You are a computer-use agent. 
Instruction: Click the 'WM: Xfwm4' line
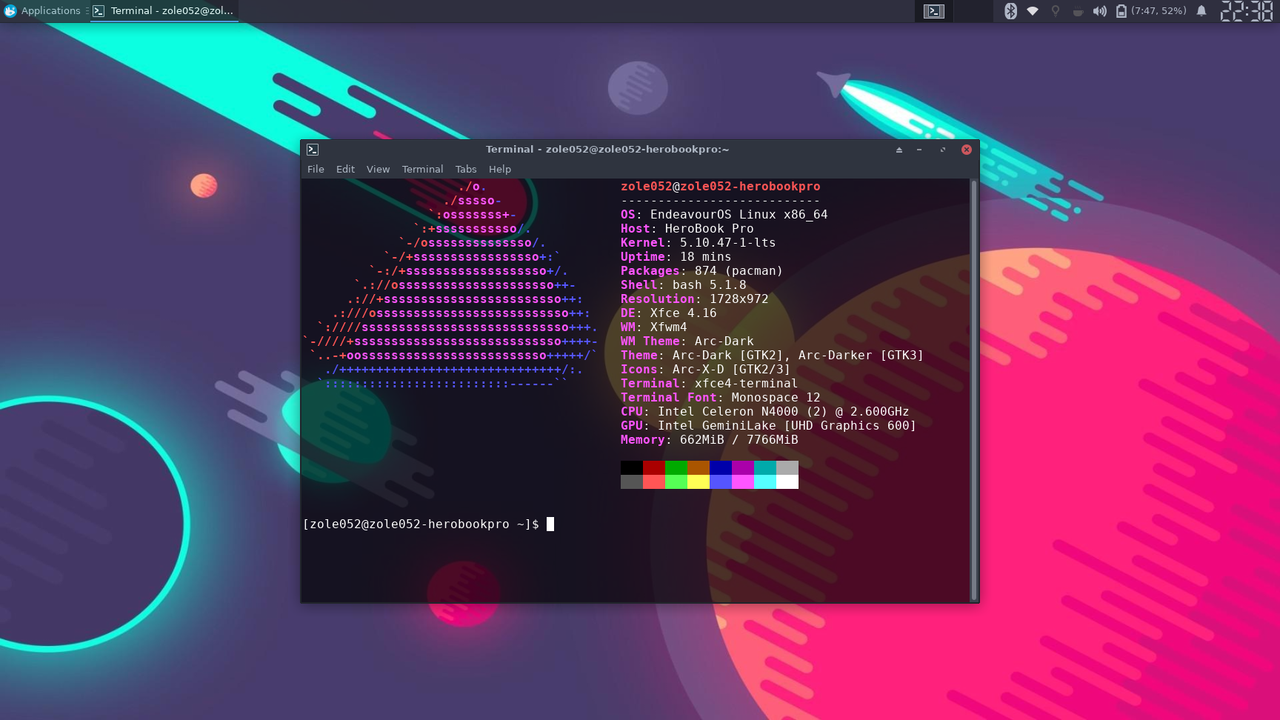click(654, 327)
